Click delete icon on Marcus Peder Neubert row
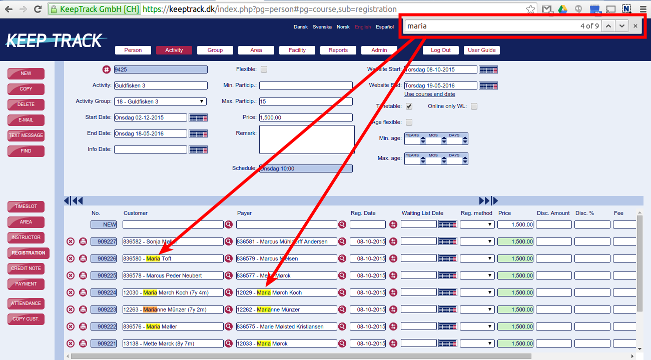The height and width of the screenshot is (360, 651). click(71, 275)
